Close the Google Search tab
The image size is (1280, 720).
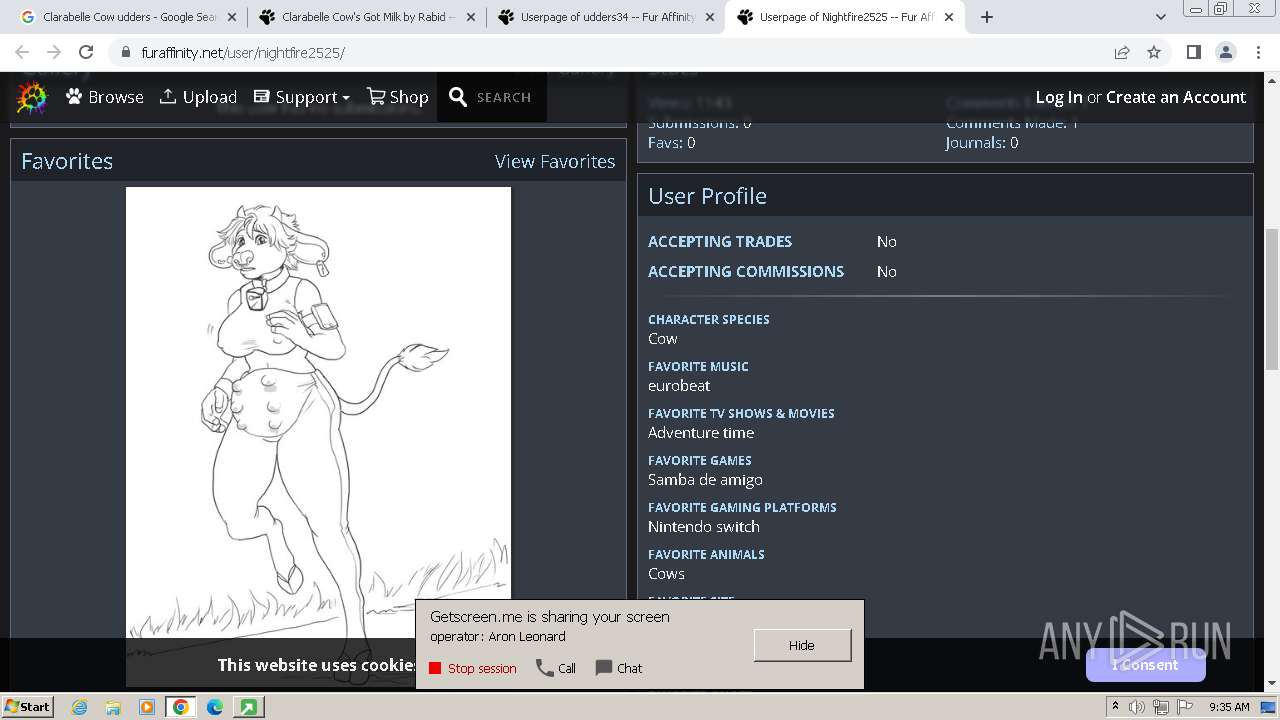[x=233, y=17]
